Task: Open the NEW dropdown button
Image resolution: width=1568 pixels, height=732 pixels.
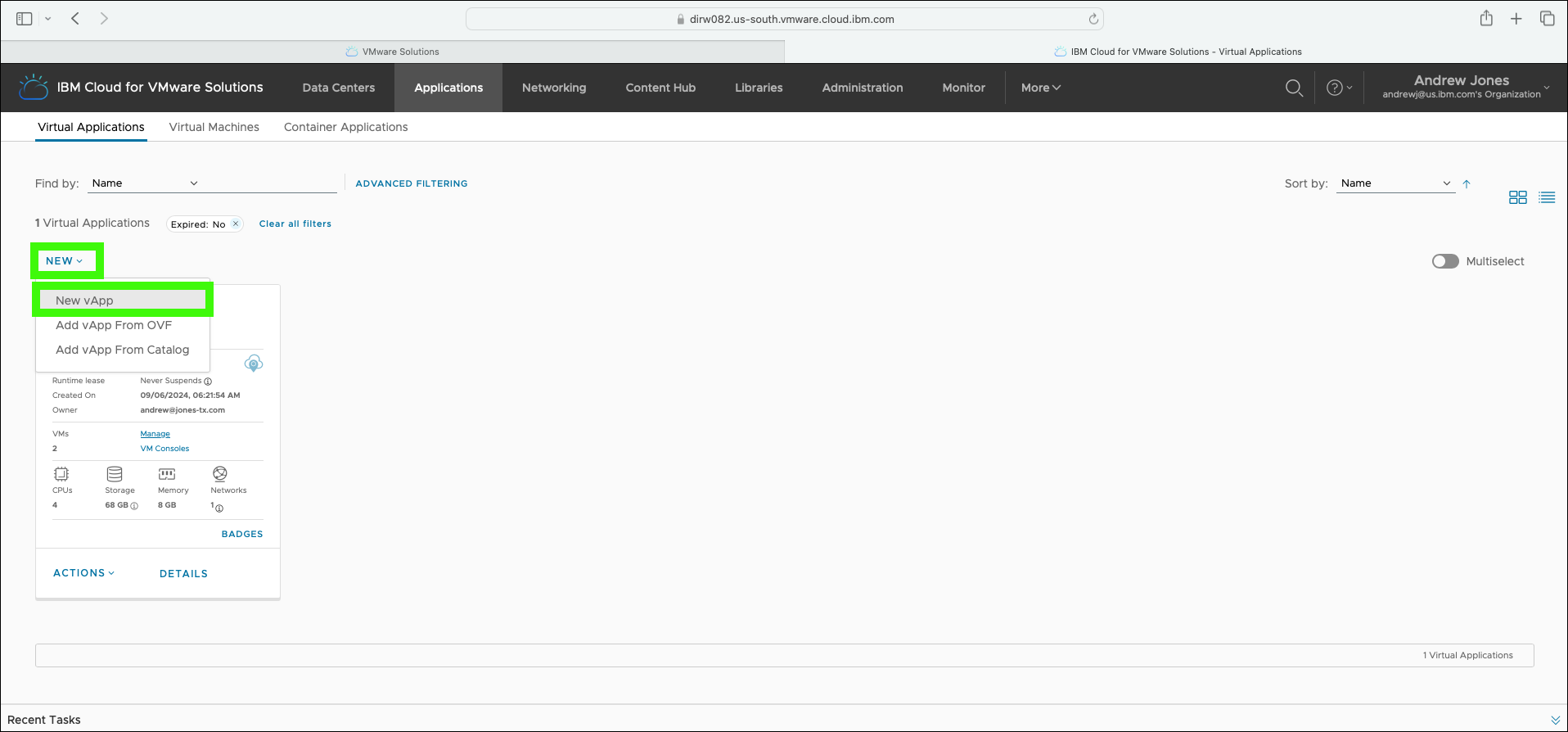Action: tap(65, 261)
